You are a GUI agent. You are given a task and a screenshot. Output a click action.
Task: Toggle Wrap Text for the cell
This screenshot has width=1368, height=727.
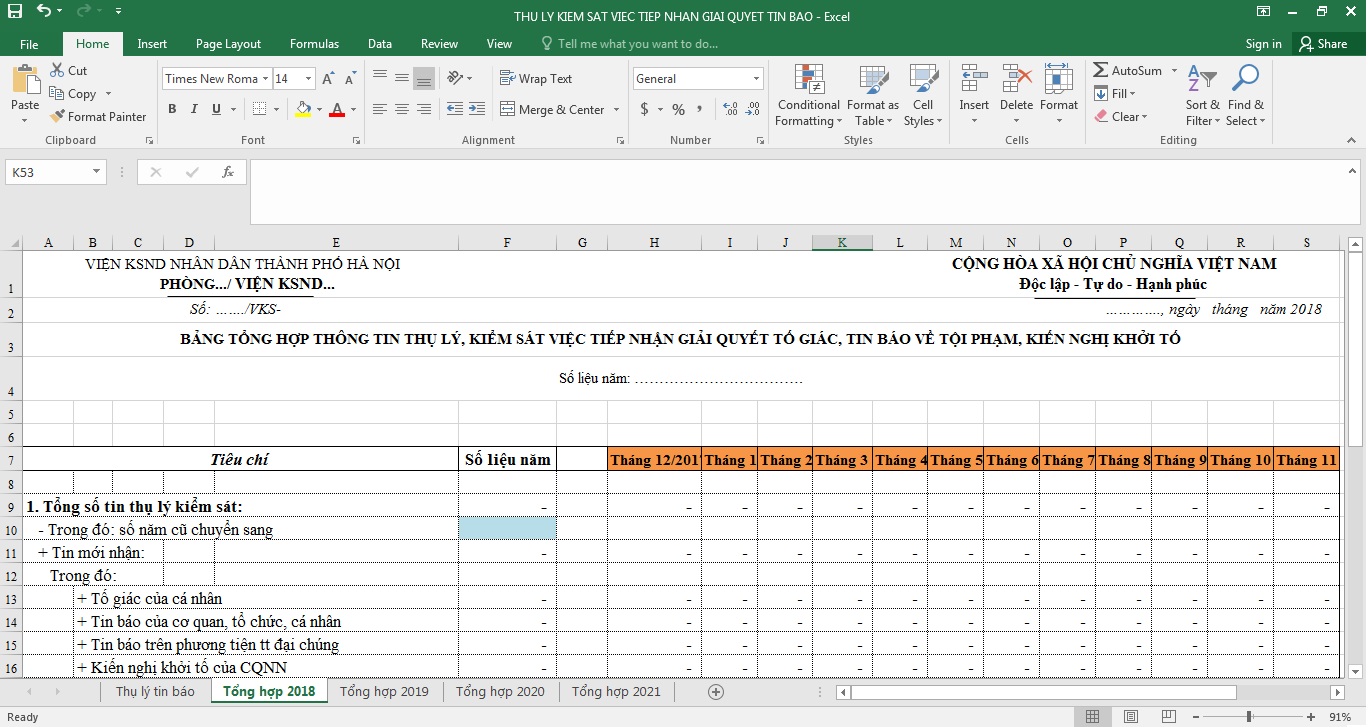[536, 79]
